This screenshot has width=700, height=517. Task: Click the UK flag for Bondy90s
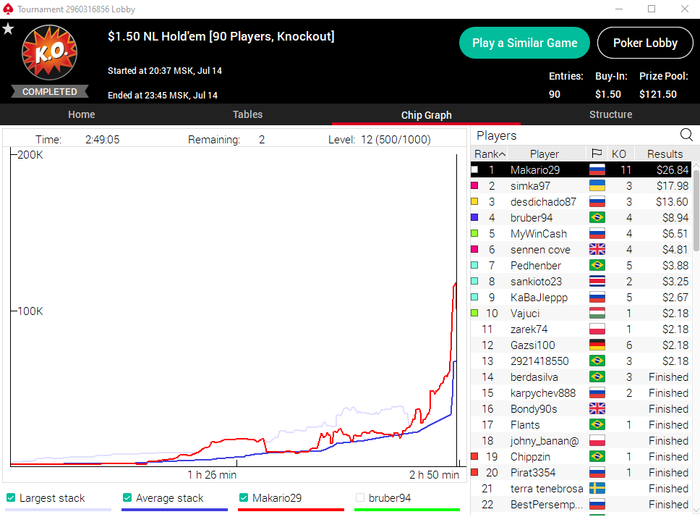(597, 409)
